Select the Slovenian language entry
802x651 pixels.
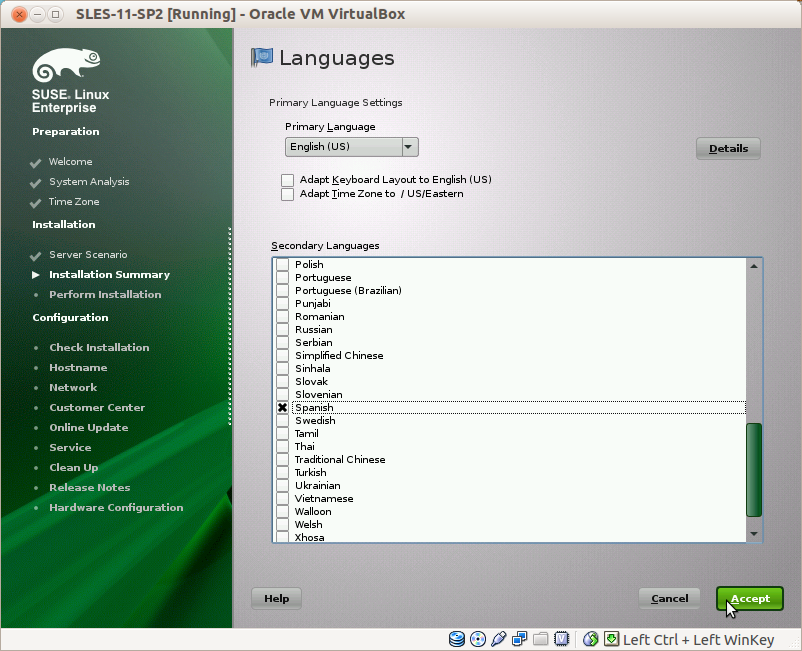pos(509,395)
